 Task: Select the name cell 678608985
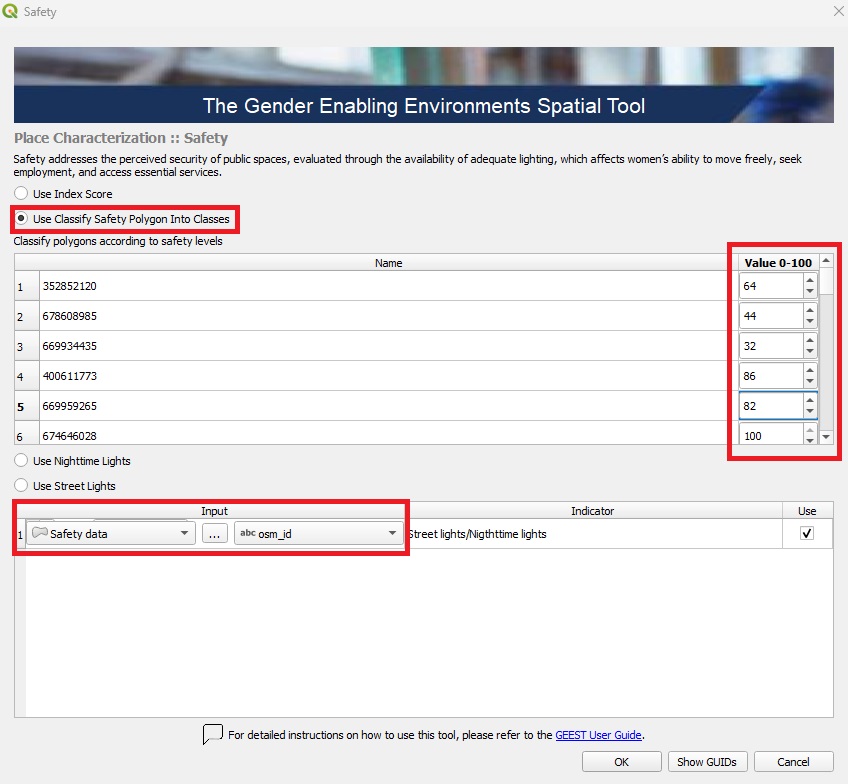pyautogui.click(x=389, y=316)
